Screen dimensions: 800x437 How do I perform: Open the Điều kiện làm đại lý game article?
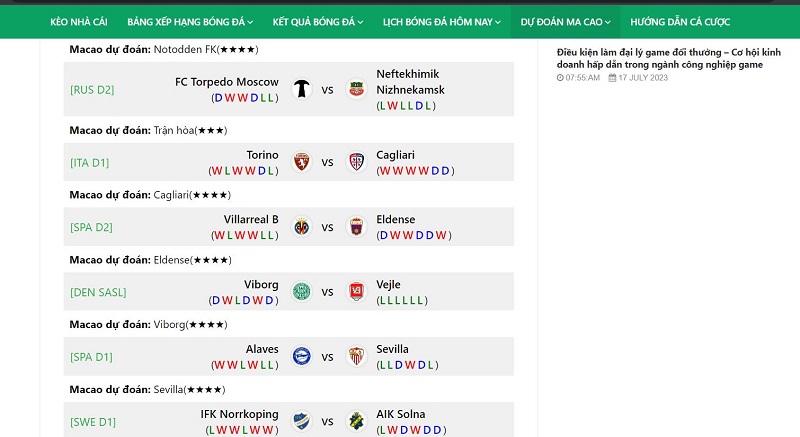[x=668, y=58]
